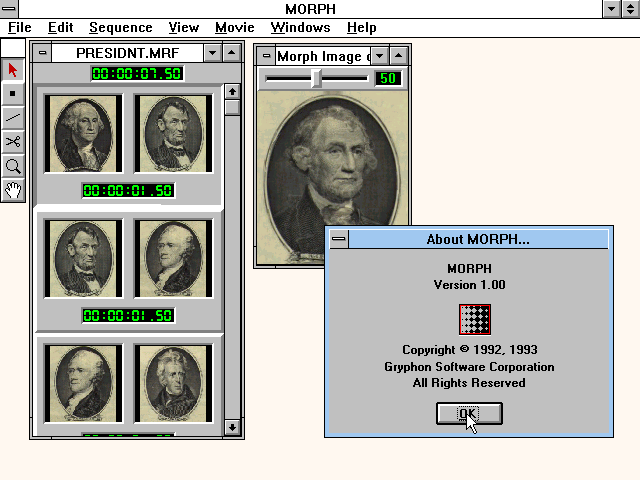640x480 pixels.
Task: Select the Jackson portrait thumbnail in third pair
Action: 173,384
